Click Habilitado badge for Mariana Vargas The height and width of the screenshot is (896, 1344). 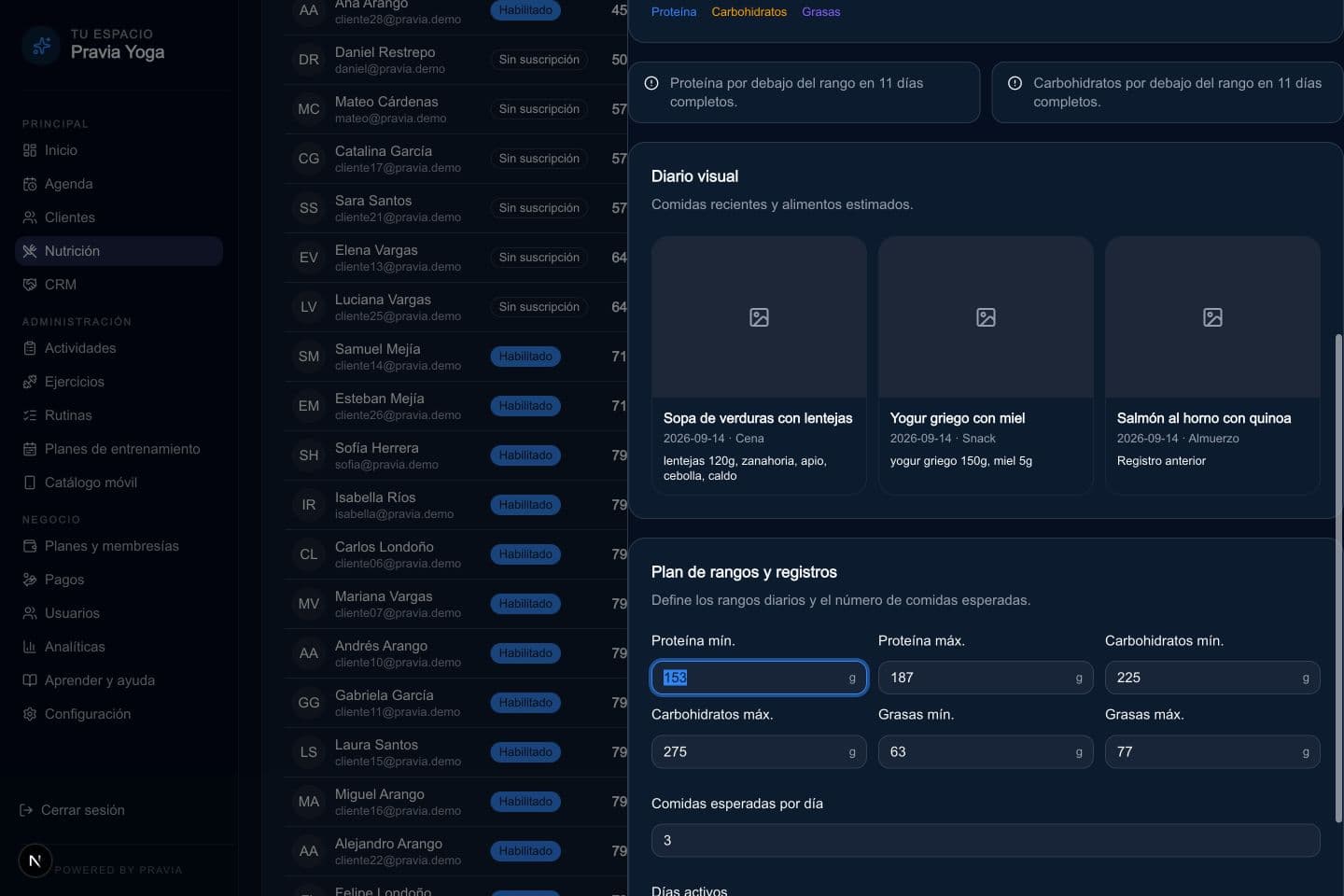[x=525, y=604]
